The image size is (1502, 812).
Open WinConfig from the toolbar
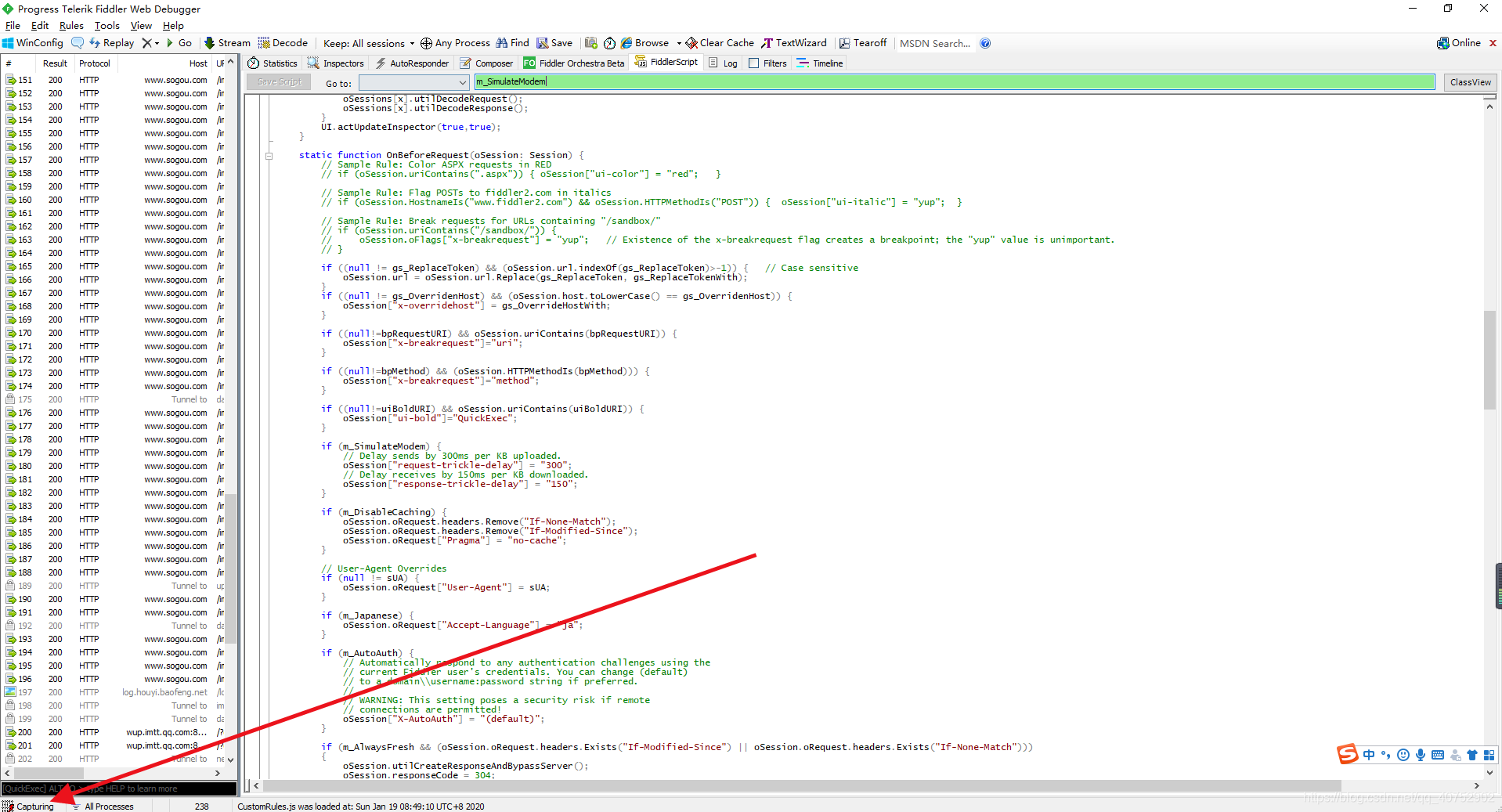(x=33, y=43)
